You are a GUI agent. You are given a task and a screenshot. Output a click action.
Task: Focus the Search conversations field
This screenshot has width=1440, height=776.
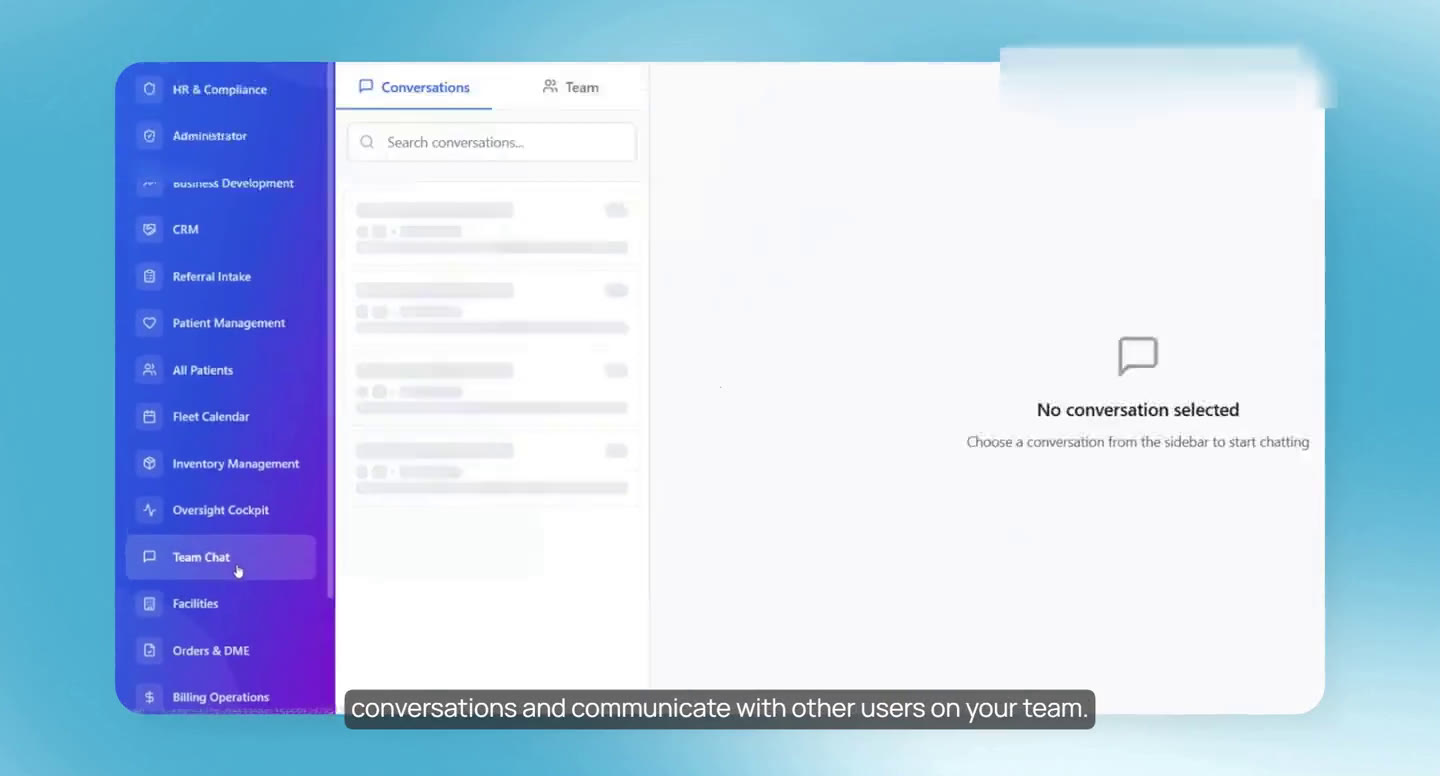point(492,142)
